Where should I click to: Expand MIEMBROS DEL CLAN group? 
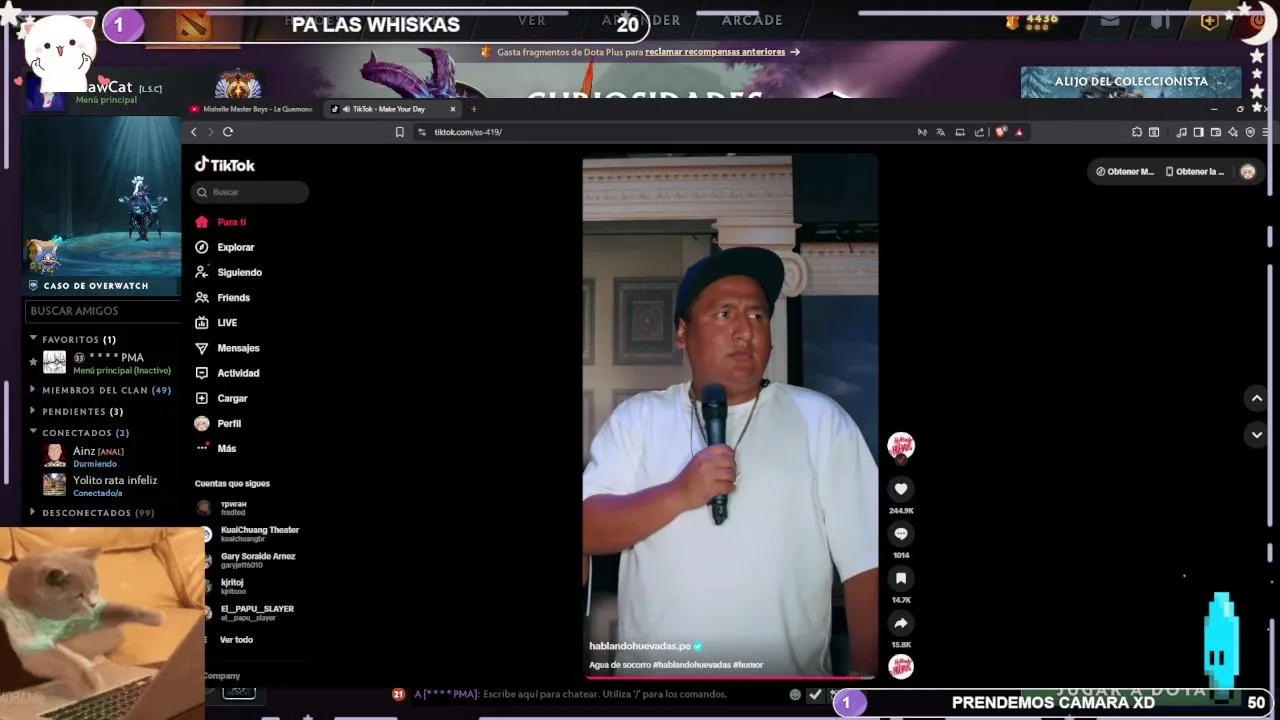[100, 391]
